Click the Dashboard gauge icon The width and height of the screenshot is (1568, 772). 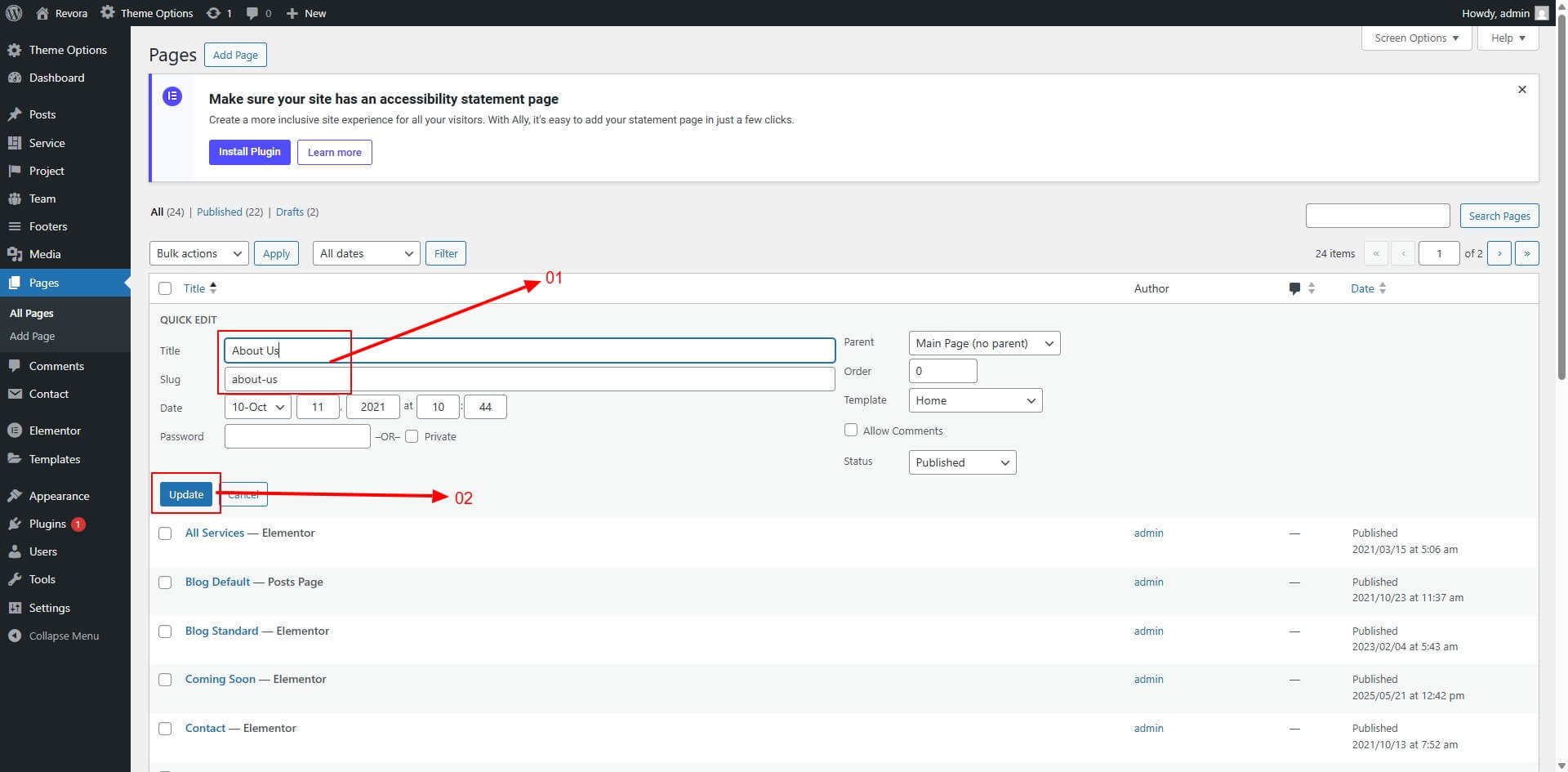point(14,78)
